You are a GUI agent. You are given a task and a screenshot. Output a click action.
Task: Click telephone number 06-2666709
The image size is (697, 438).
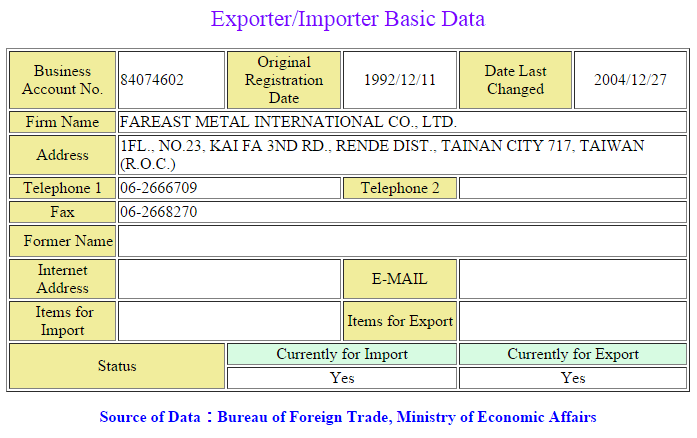coord(158,188)
